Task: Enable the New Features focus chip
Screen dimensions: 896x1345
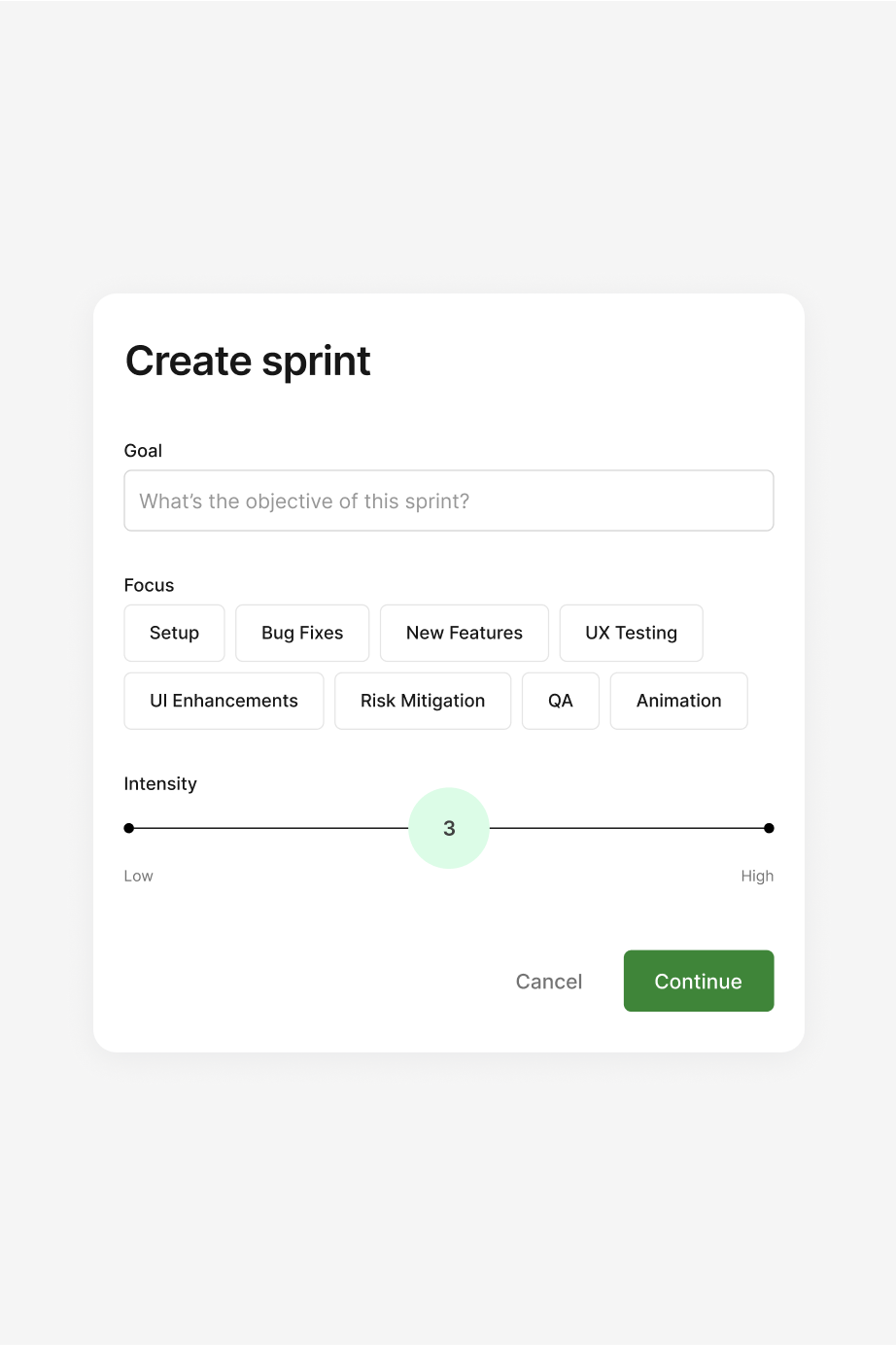Action: tap(464, 633)
